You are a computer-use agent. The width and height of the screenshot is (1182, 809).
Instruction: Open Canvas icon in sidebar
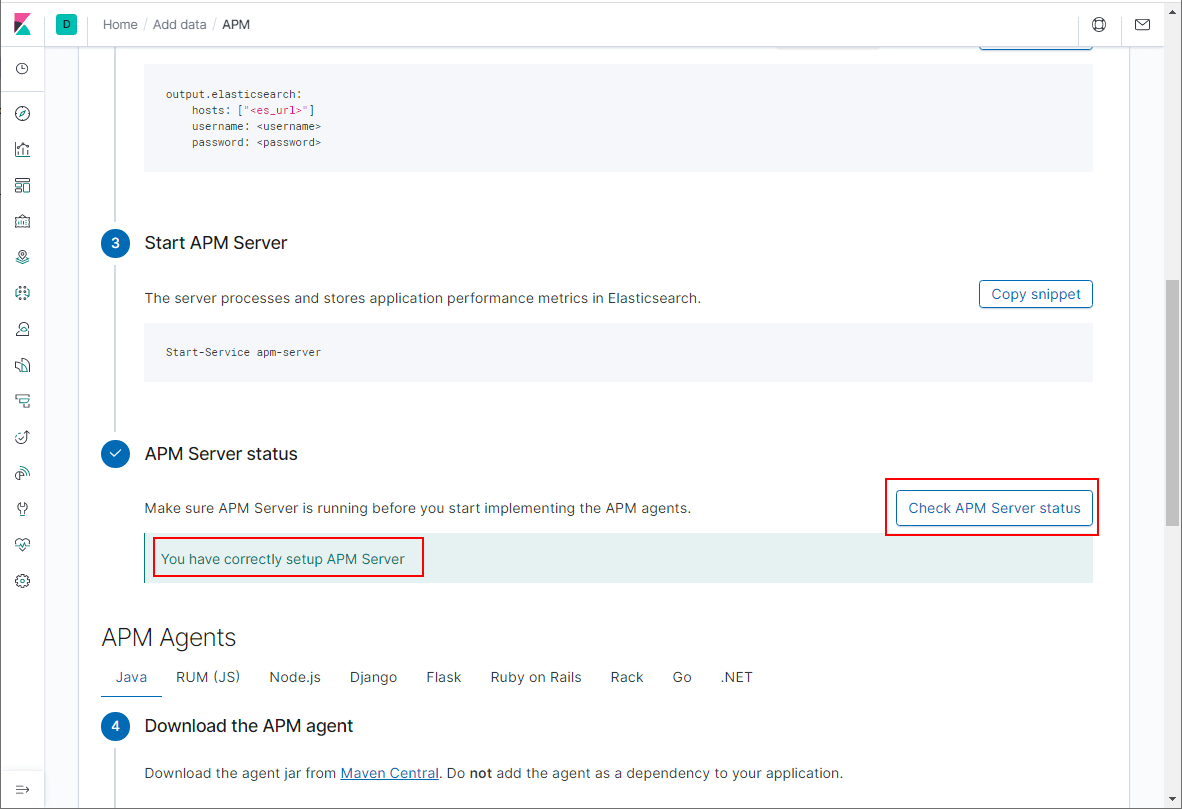pyautogui.click(x=23, y=222)
